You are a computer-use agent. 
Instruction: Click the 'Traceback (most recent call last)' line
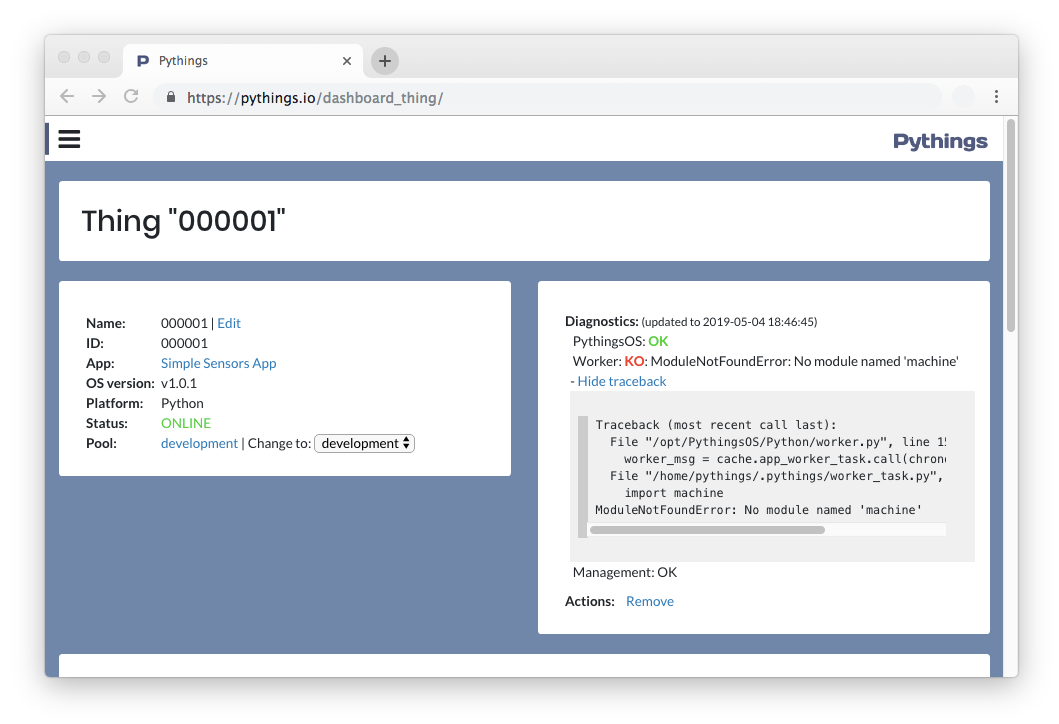click(x=716, y=425)
